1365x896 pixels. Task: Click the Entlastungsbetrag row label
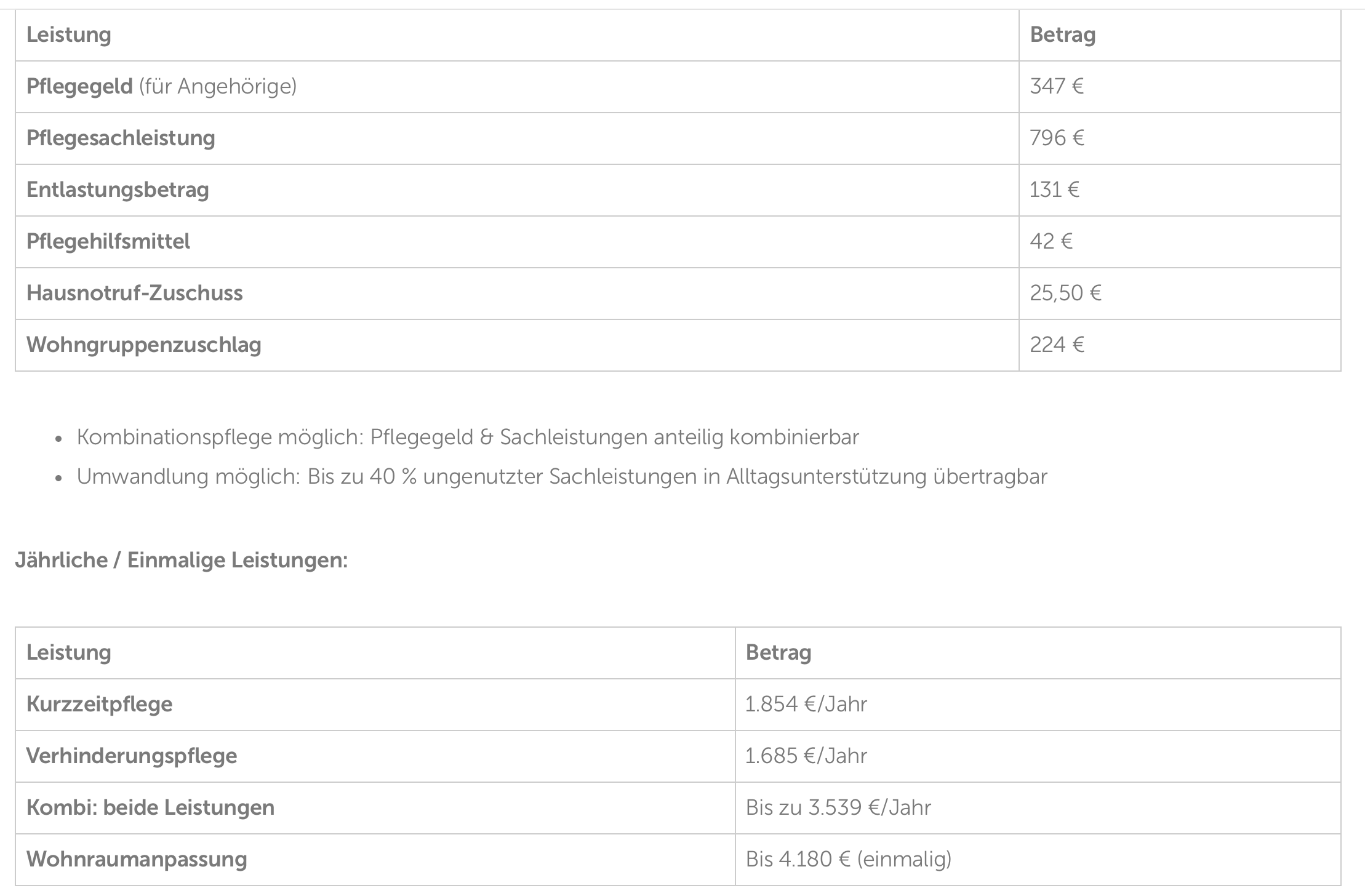click(118, 190)
